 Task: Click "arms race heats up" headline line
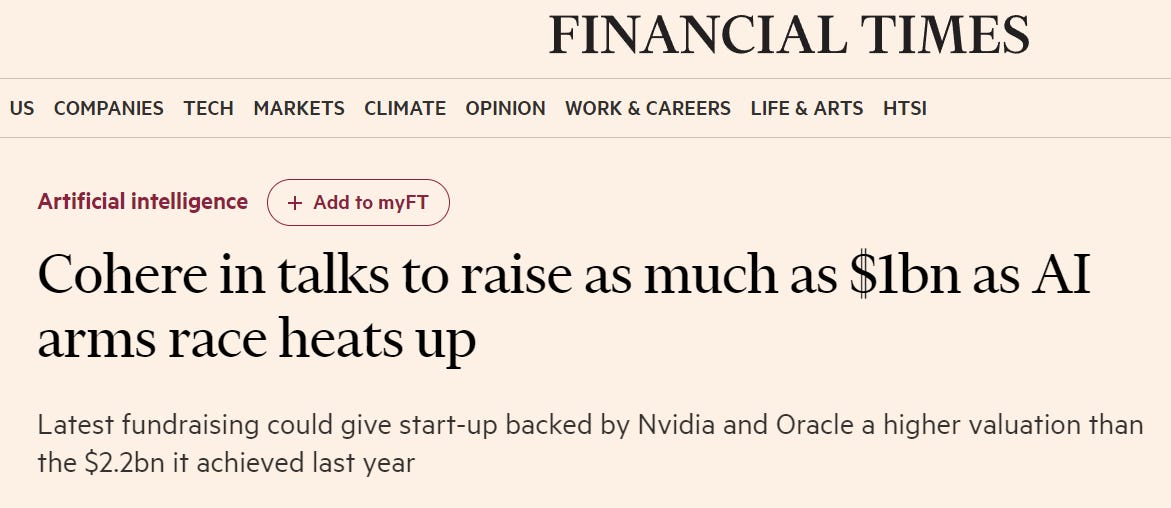coord(256,342)
